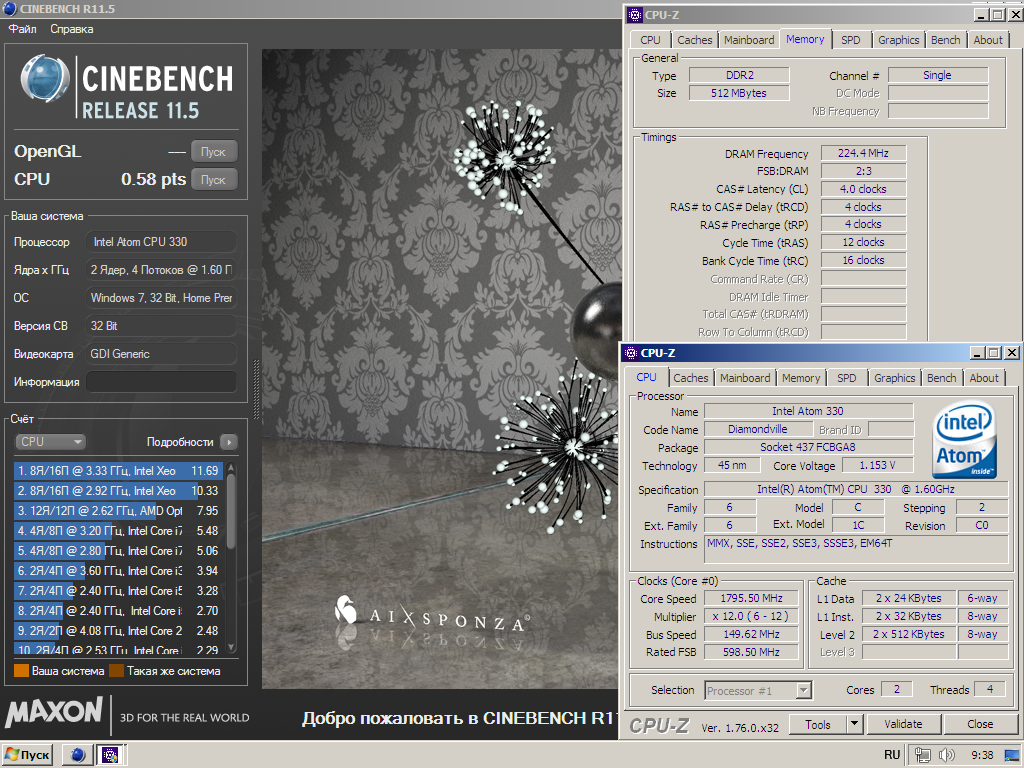This screenshot has width=1024, height=768.
Task: Click the Cinebench title bar icon
Action: tap(10, 8)
